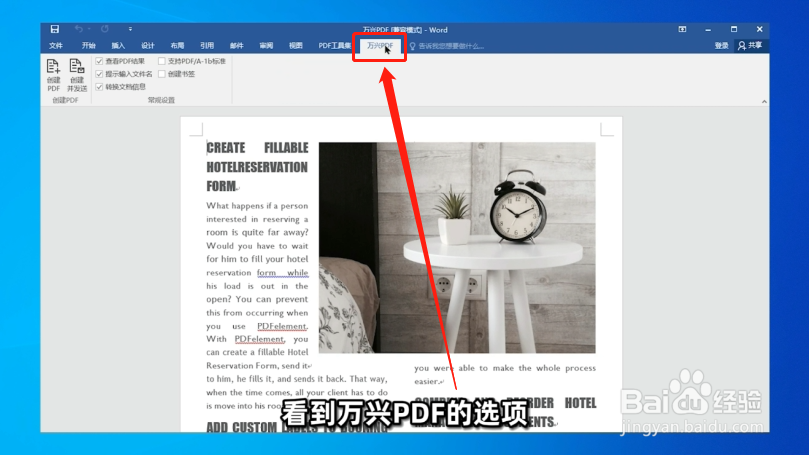Screen dimensions: 809x455
Task: Click the heading 'CREATE FILLABLE' in the document
Action: click(x=257, y=148)
